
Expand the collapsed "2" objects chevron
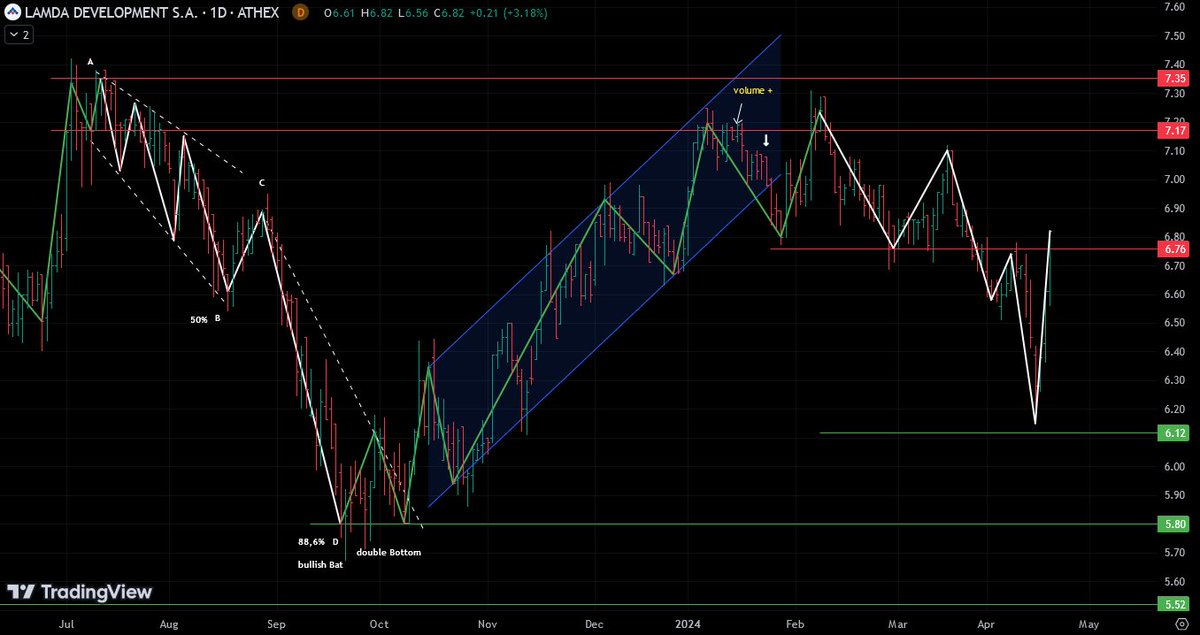click(x=18, y=34)
